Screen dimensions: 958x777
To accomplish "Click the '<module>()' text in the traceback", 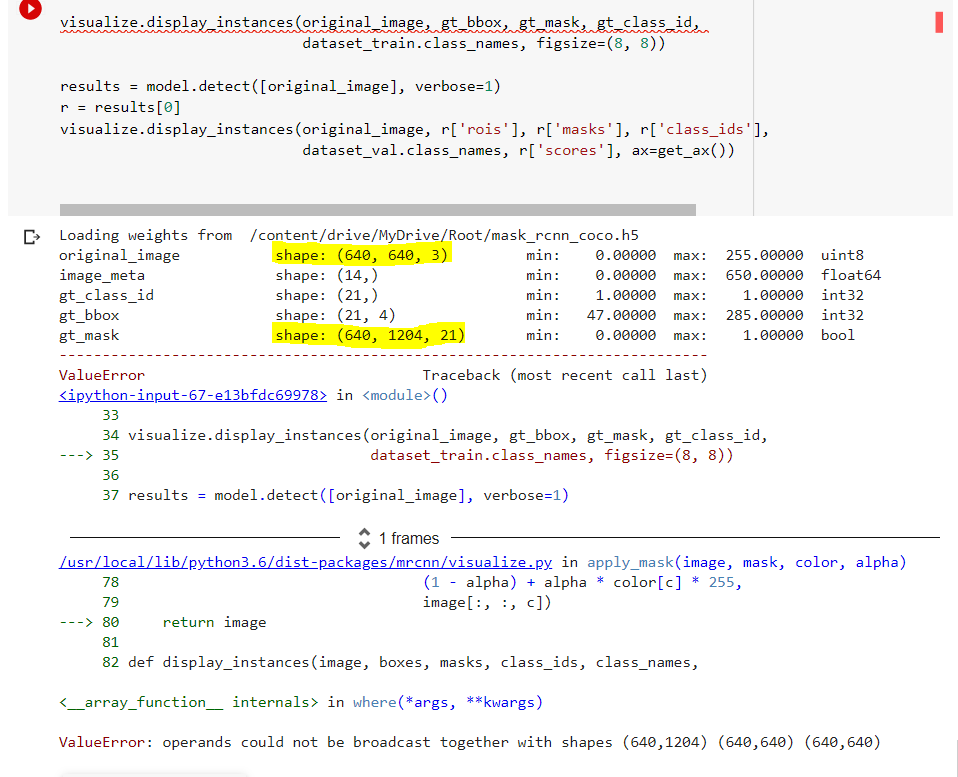I will pyautogui.click(x=405, y=395).
